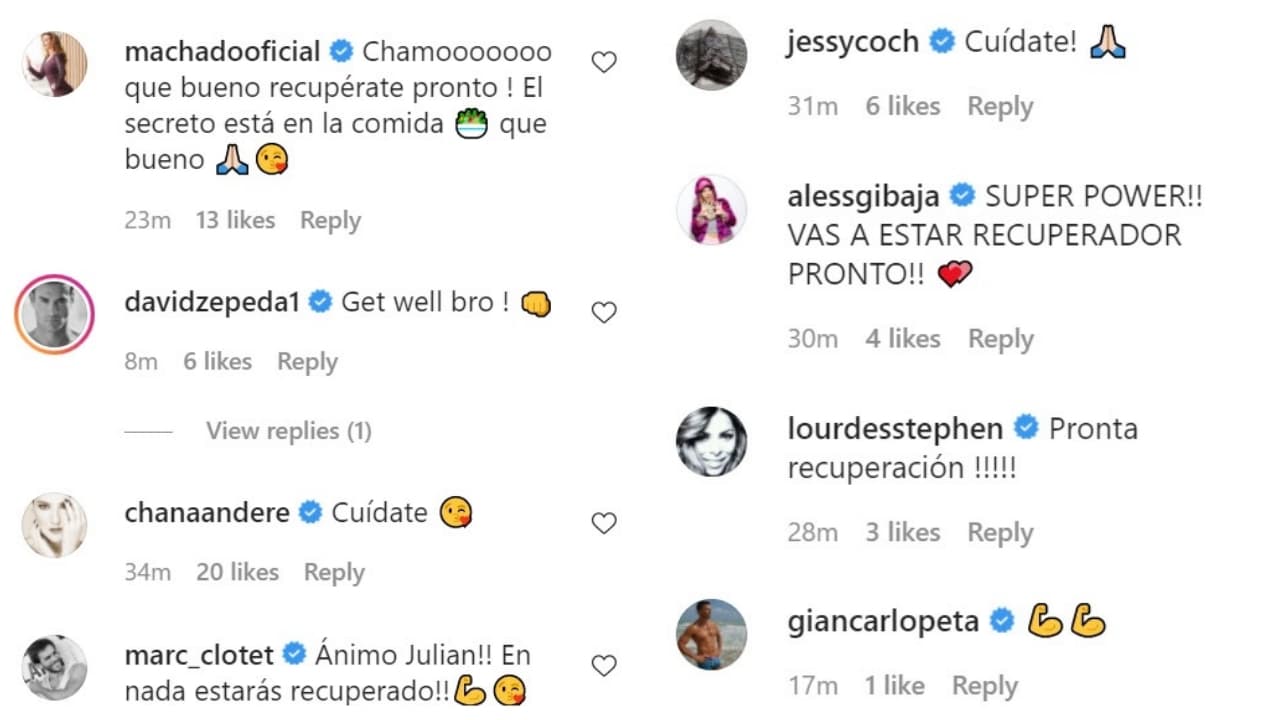Select the username giancarlopeta
The width and height of the screenshot is (1280, 720).
pos(883,620)
